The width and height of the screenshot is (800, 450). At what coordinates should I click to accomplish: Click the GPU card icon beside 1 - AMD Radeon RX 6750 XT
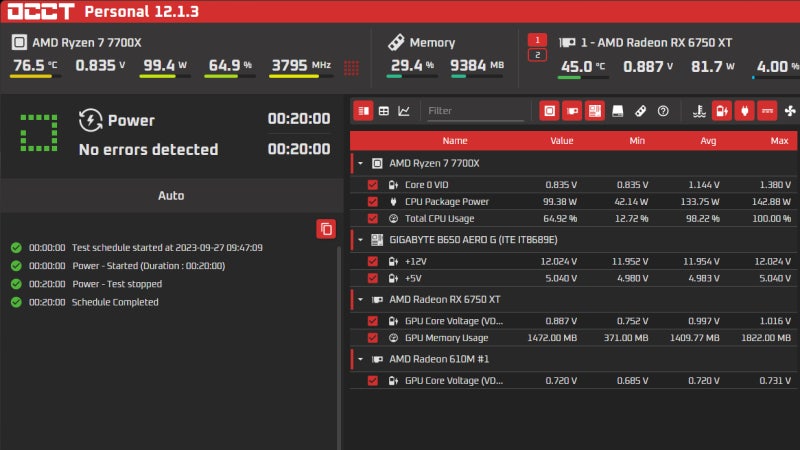point(567,42)
